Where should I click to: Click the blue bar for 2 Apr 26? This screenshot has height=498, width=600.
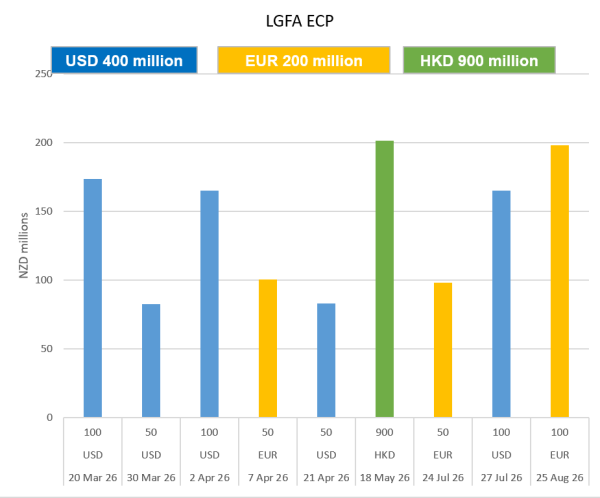[209, 303]
